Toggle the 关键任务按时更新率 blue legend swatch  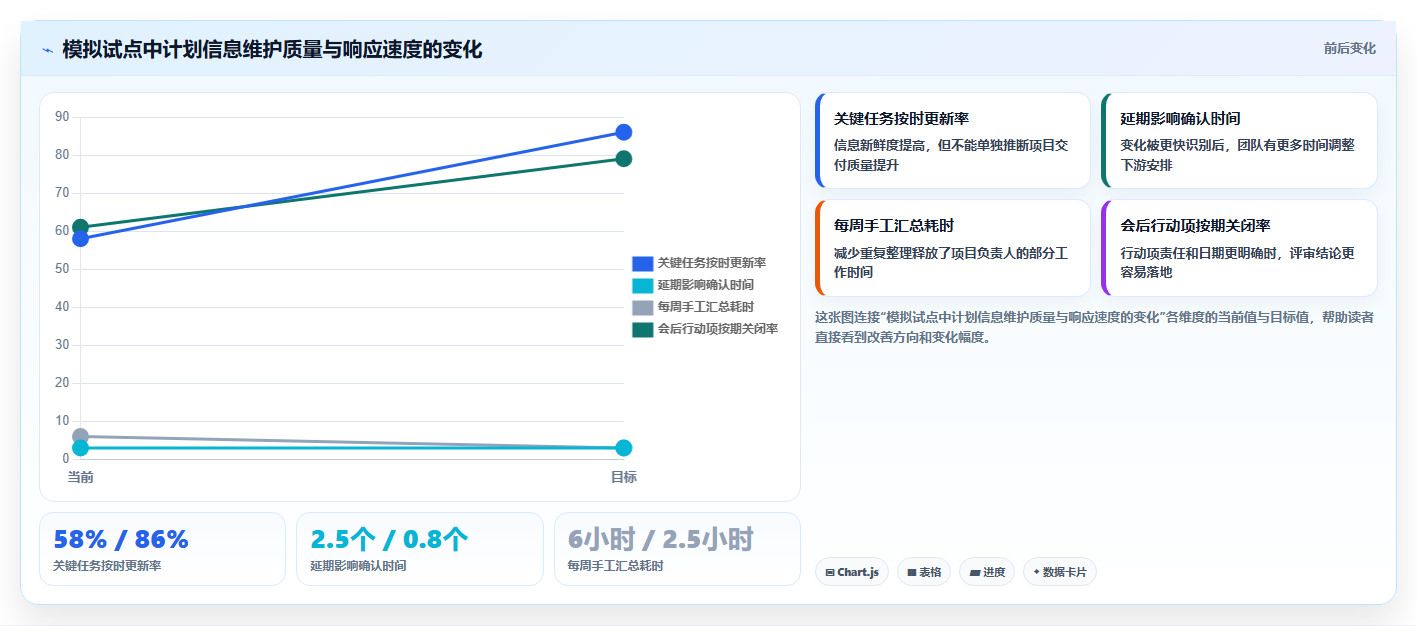642,263
